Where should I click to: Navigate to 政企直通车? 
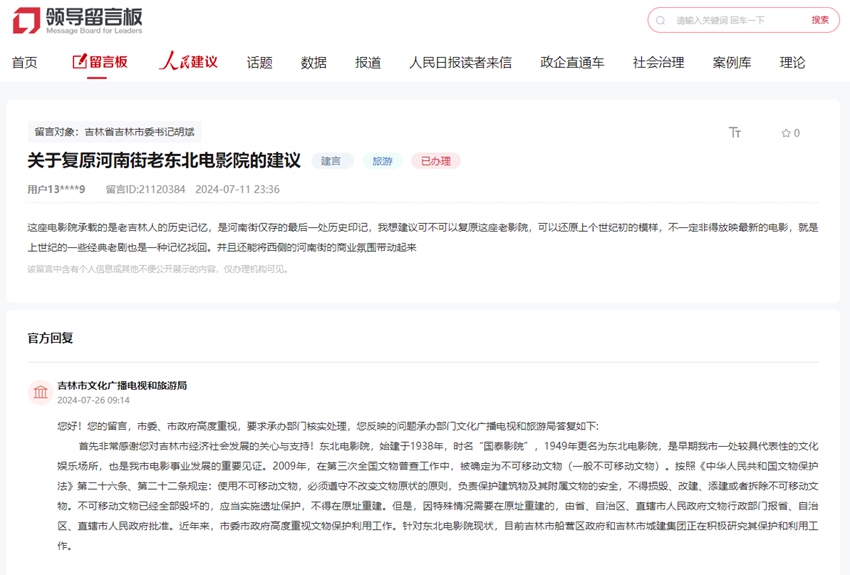coord(572,62)
